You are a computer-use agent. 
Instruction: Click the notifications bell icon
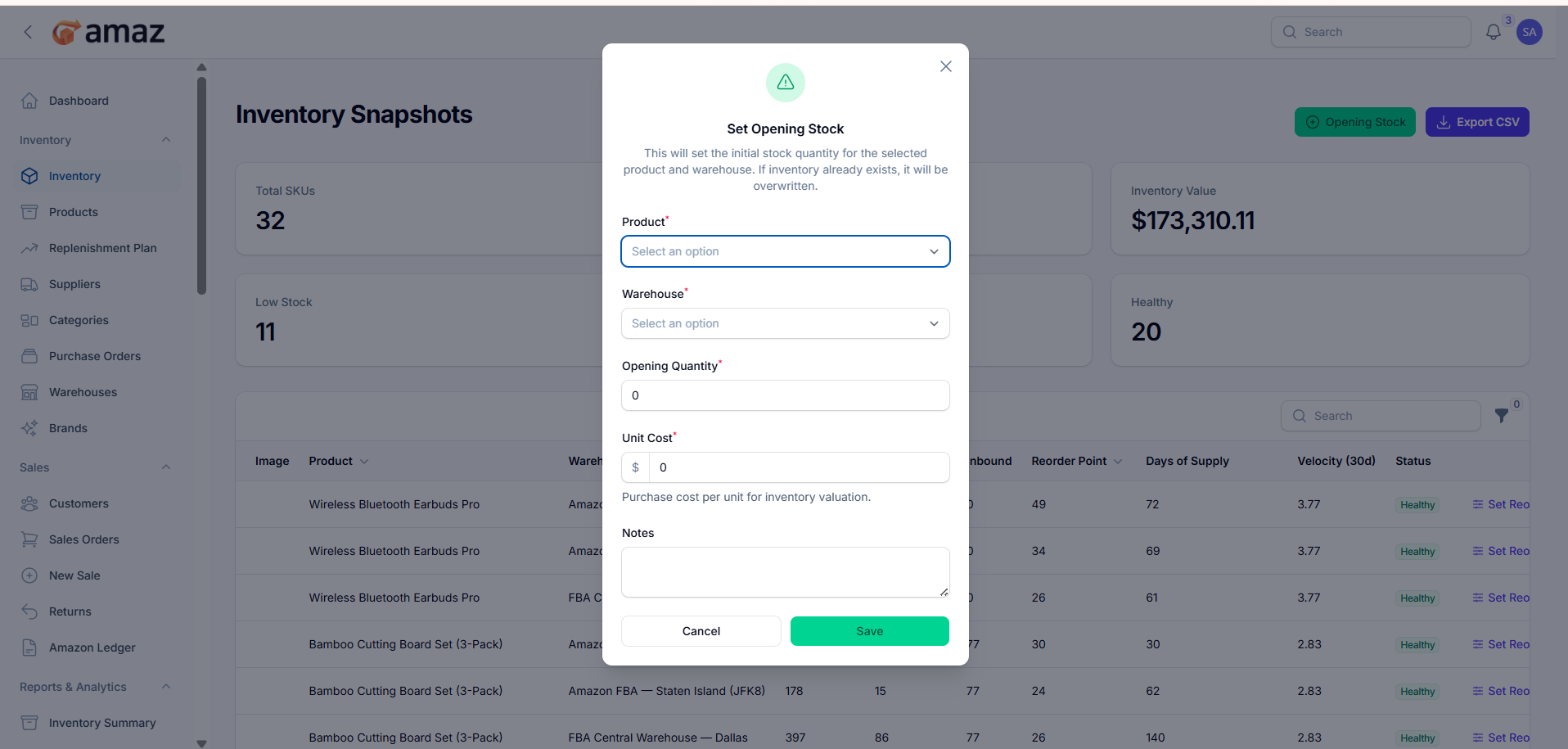1493,32
